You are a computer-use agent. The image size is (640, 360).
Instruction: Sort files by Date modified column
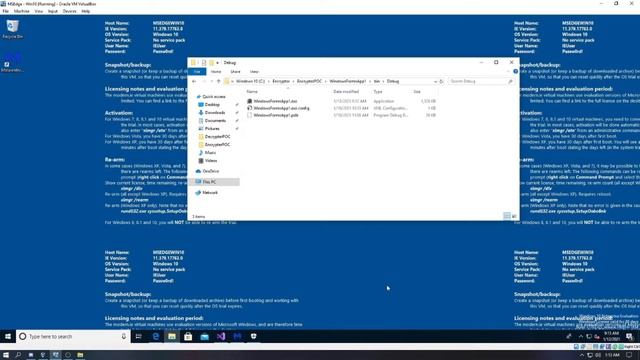point(346,92)
